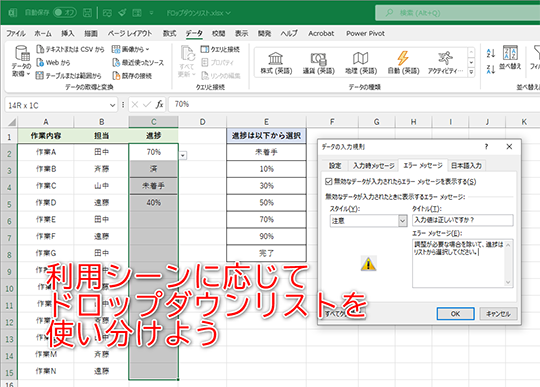Screen dimensions: 540x387
Task: Click cell 作業A in column A
Action: coord(45,152)
